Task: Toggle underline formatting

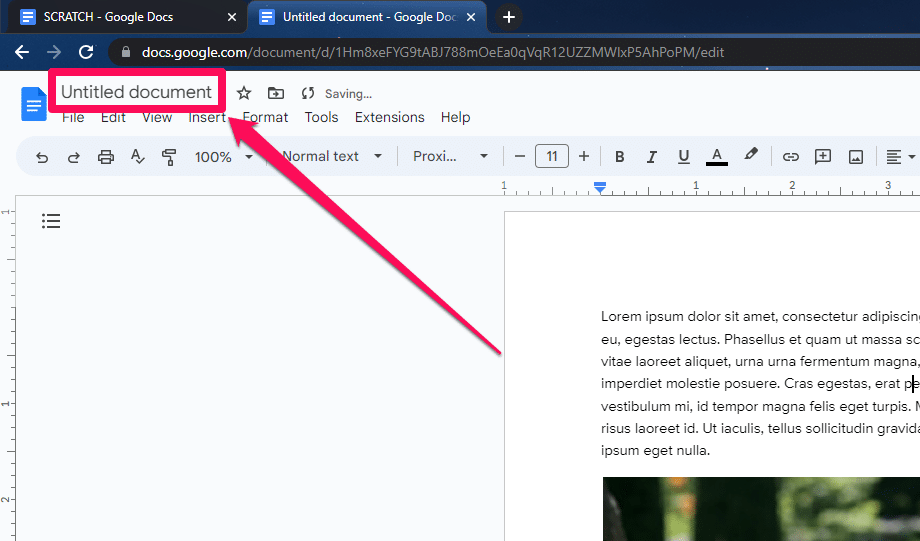Action: tap(684, 157)
